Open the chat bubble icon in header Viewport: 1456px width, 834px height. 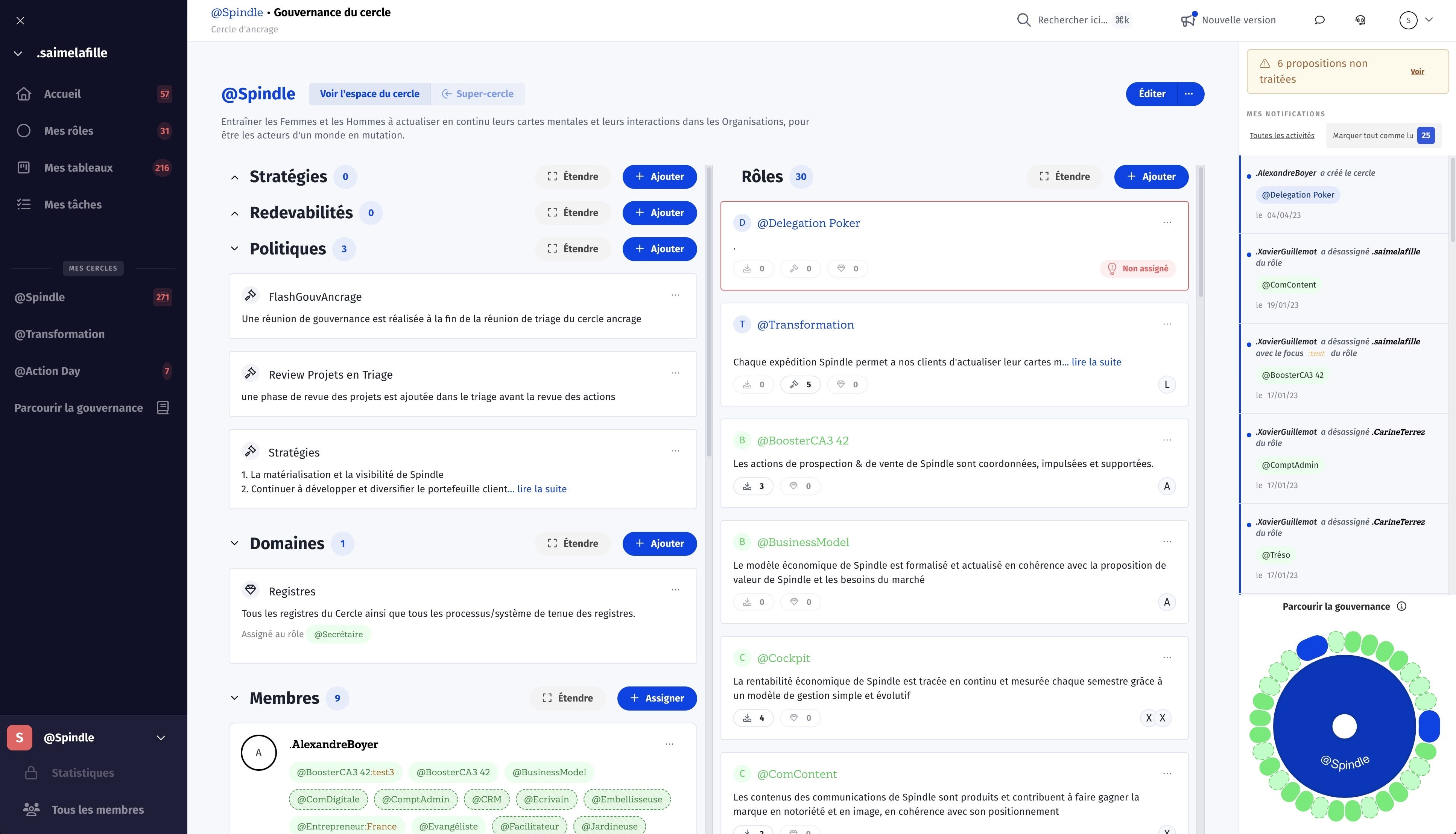click(x=1319, y=20)
